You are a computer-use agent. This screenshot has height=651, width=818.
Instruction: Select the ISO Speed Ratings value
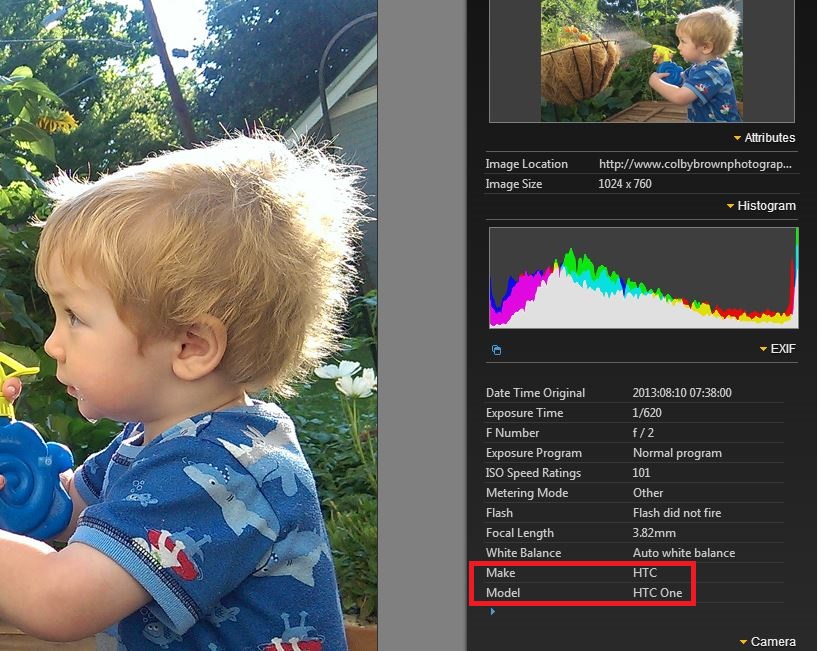point(641,473)
